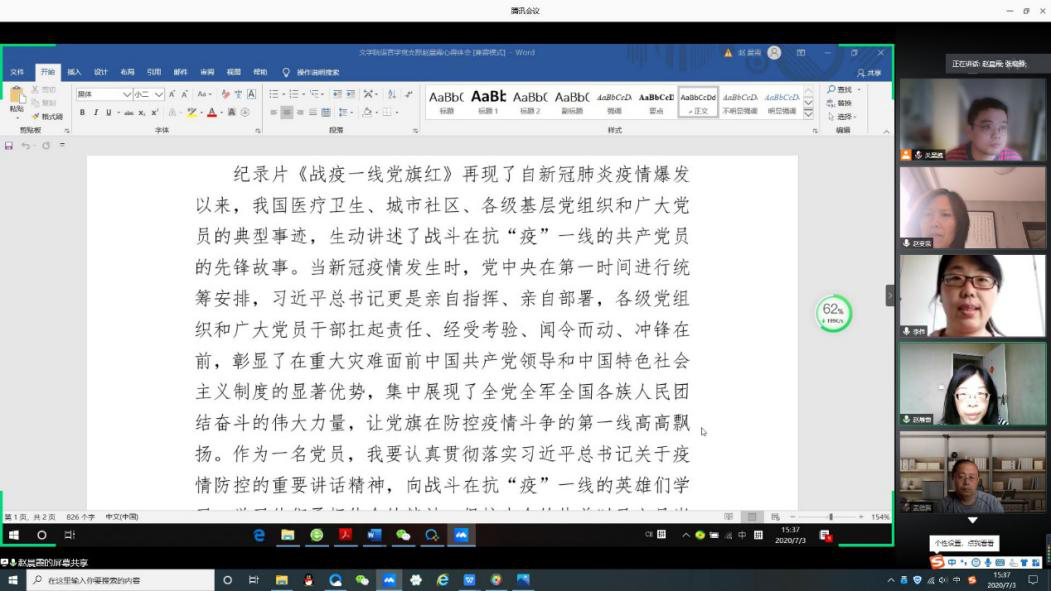Screen dimensions: 1051x591
Task: Switch to the 插入 ribbon tab
Action: point(74,72)
